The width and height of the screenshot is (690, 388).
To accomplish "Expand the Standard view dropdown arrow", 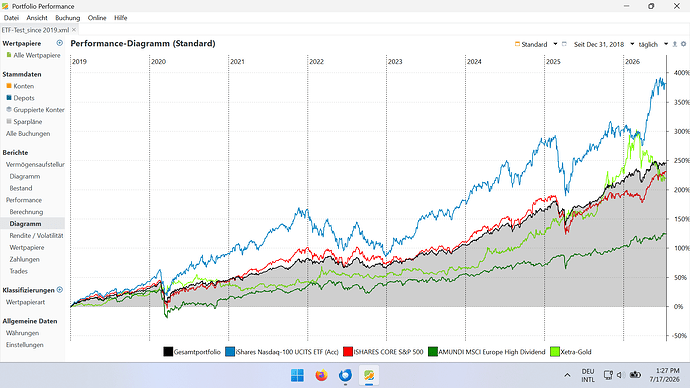I will coord(555,44).
